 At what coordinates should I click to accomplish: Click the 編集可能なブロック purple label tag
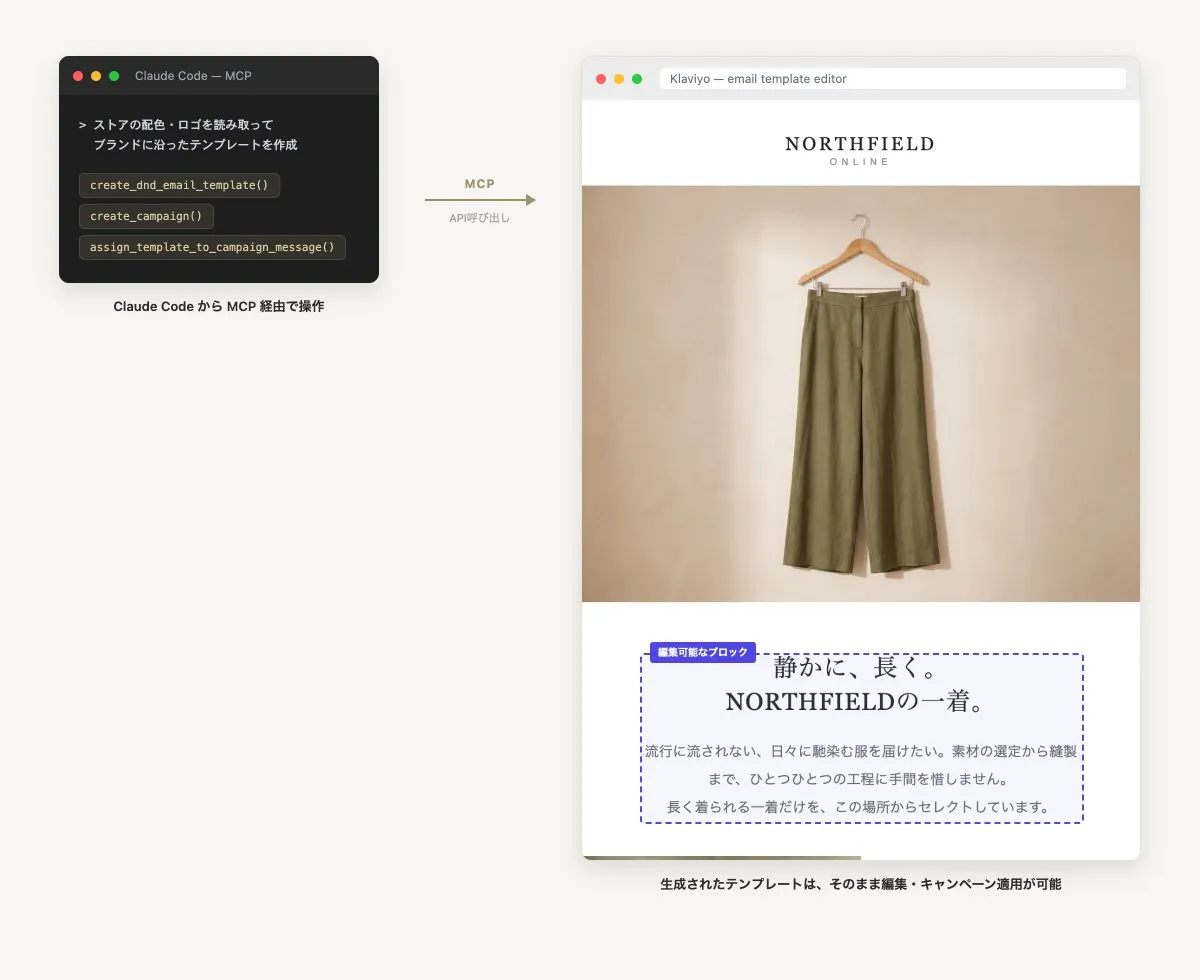703,652
